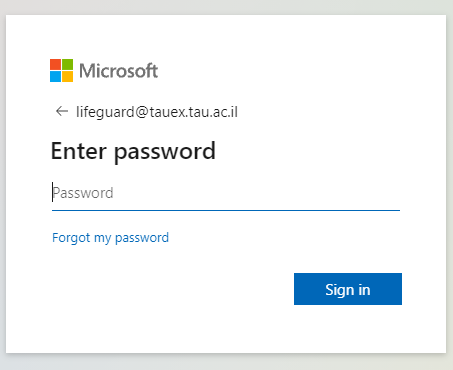Image resolution: width=453 pixels, height=370 pixels.
Task: Click the "Sign in" text on the button
Action: point(348,290)
